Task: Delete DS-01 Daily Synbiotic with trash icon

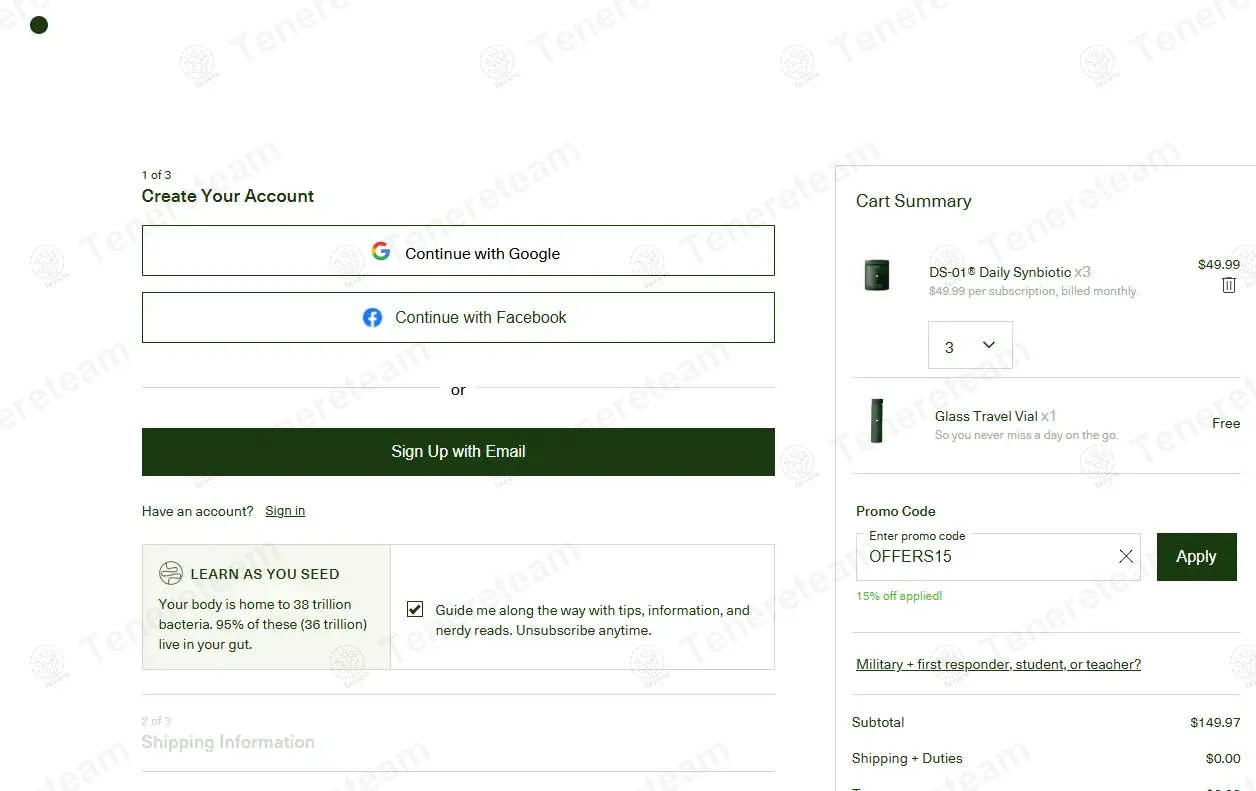Action: [1229, 286]
